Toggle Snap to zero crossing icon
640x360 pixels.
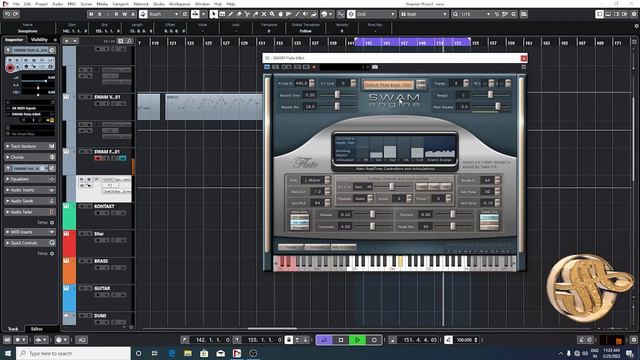(340, 14)
